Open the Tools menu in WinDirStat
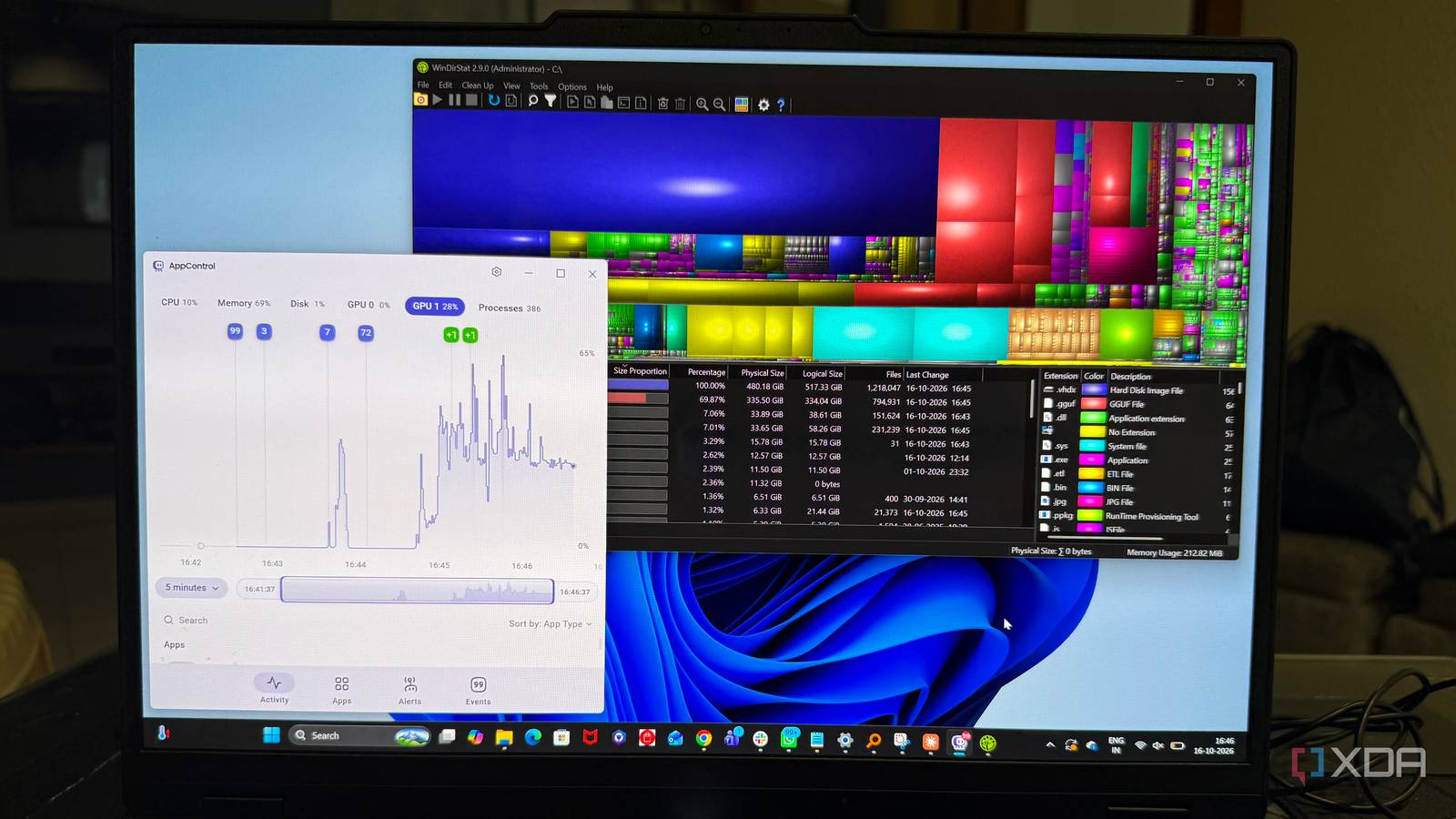 (539, 86)
